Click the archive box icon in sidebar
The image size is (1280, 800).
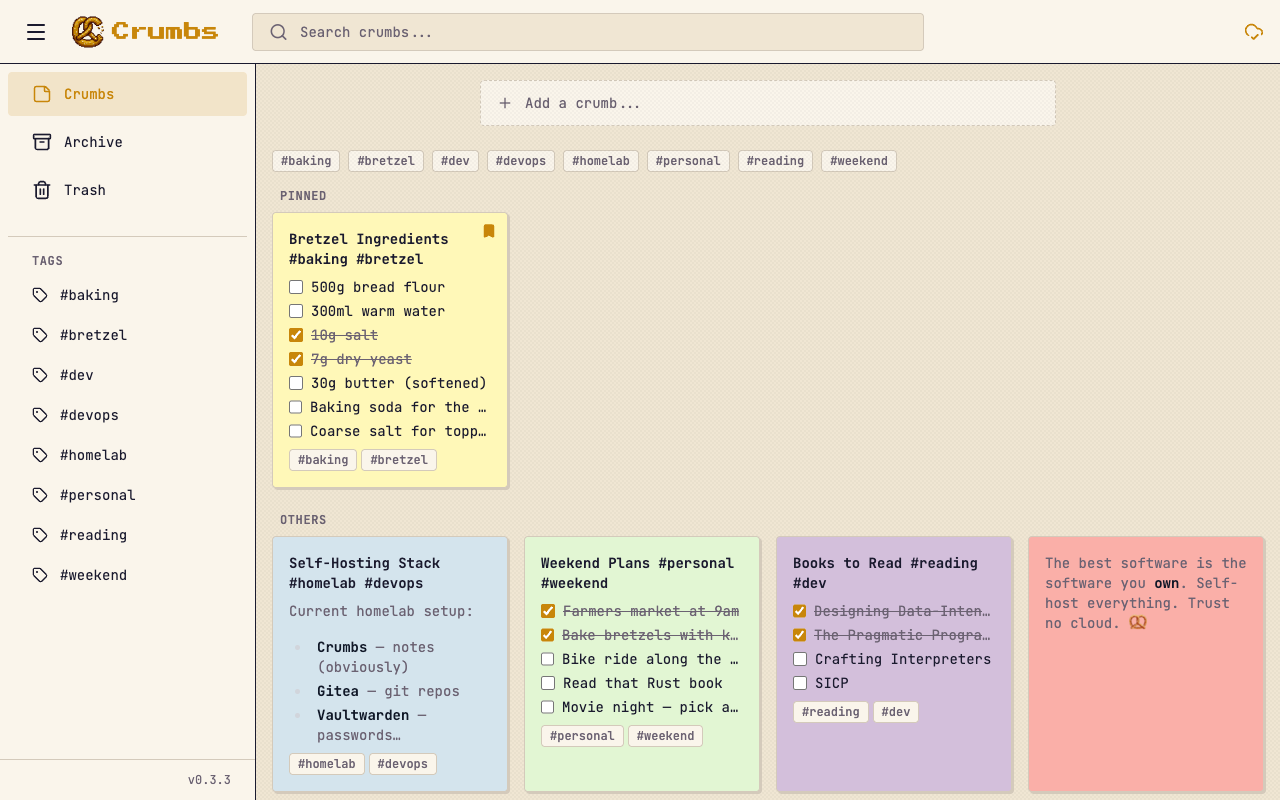tap(42, 142)
